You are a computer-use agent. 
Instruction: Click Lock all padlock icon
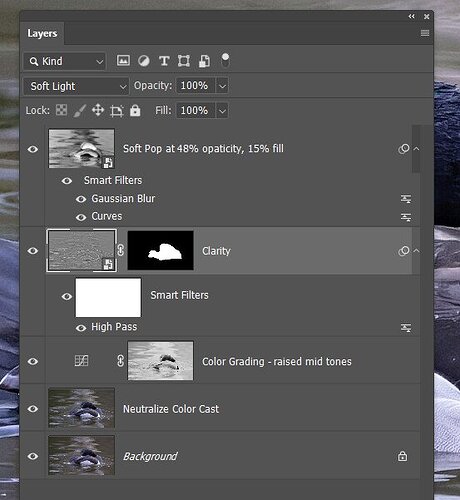135,110
